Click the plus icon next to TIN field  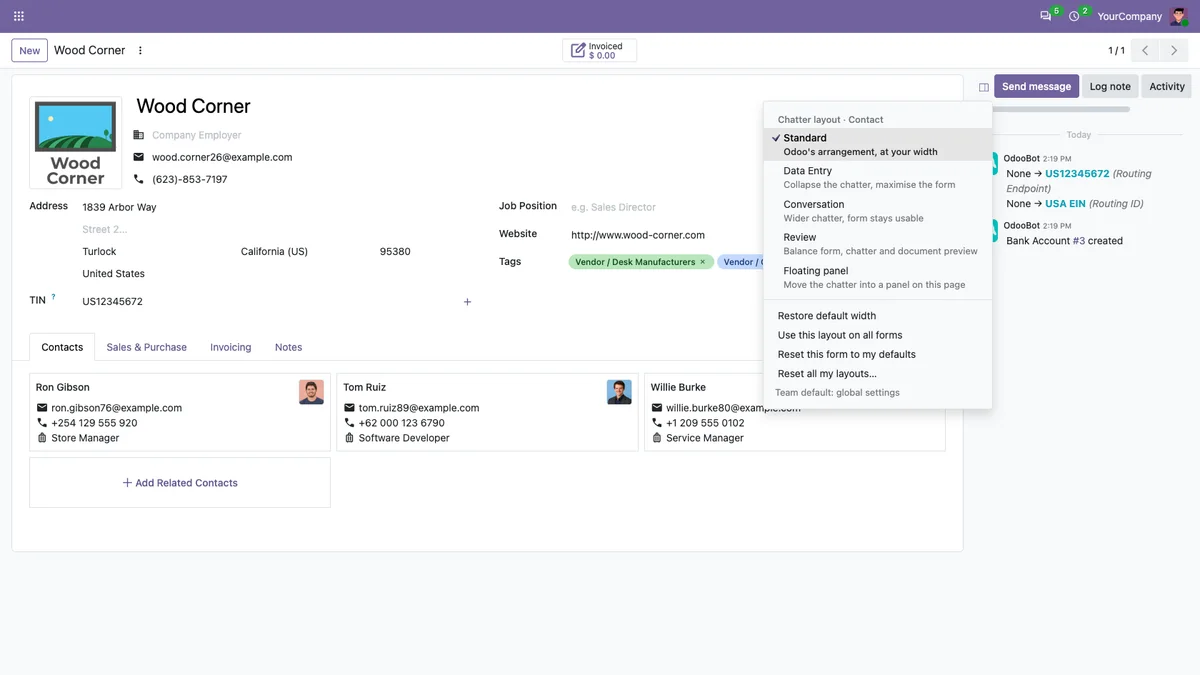[467, 302]
